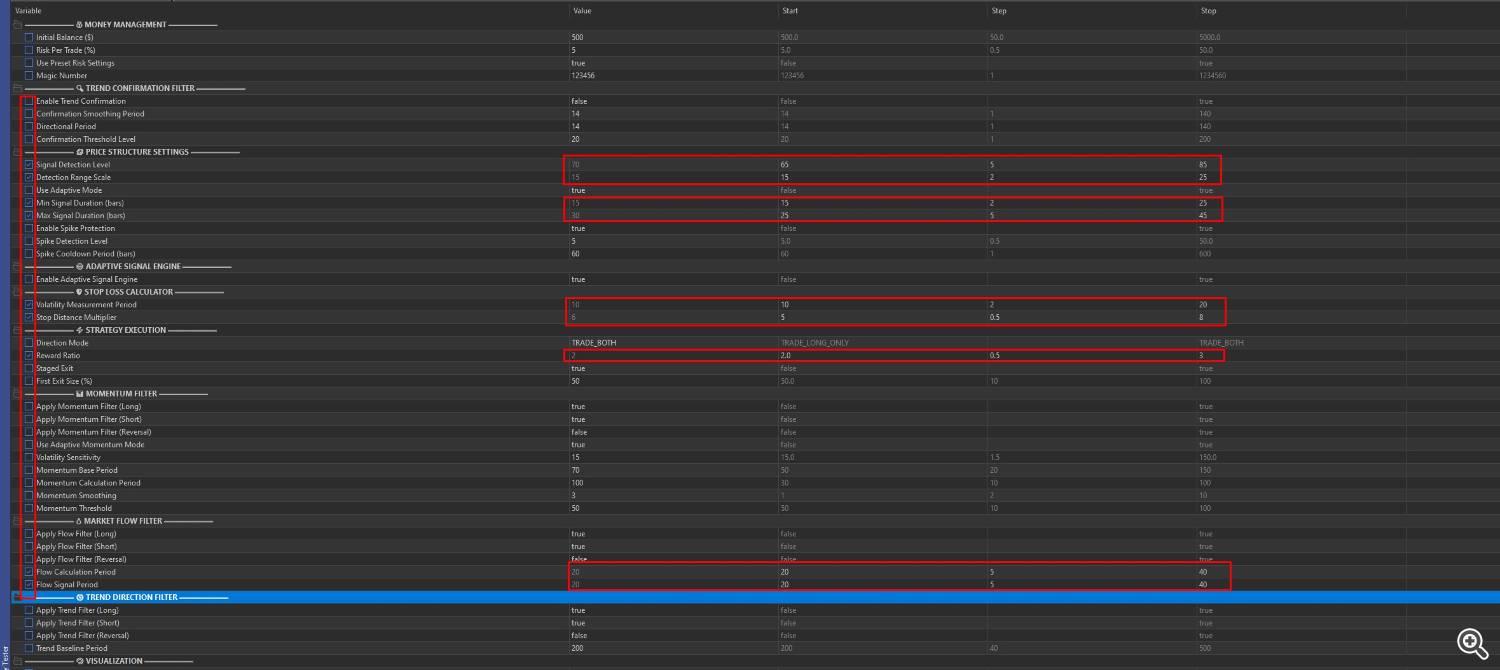Untick the Detection Range Scale checkbox
The height and width of the screenshot is (670, 1500).
pyautogui.click(x=29, y=177)
